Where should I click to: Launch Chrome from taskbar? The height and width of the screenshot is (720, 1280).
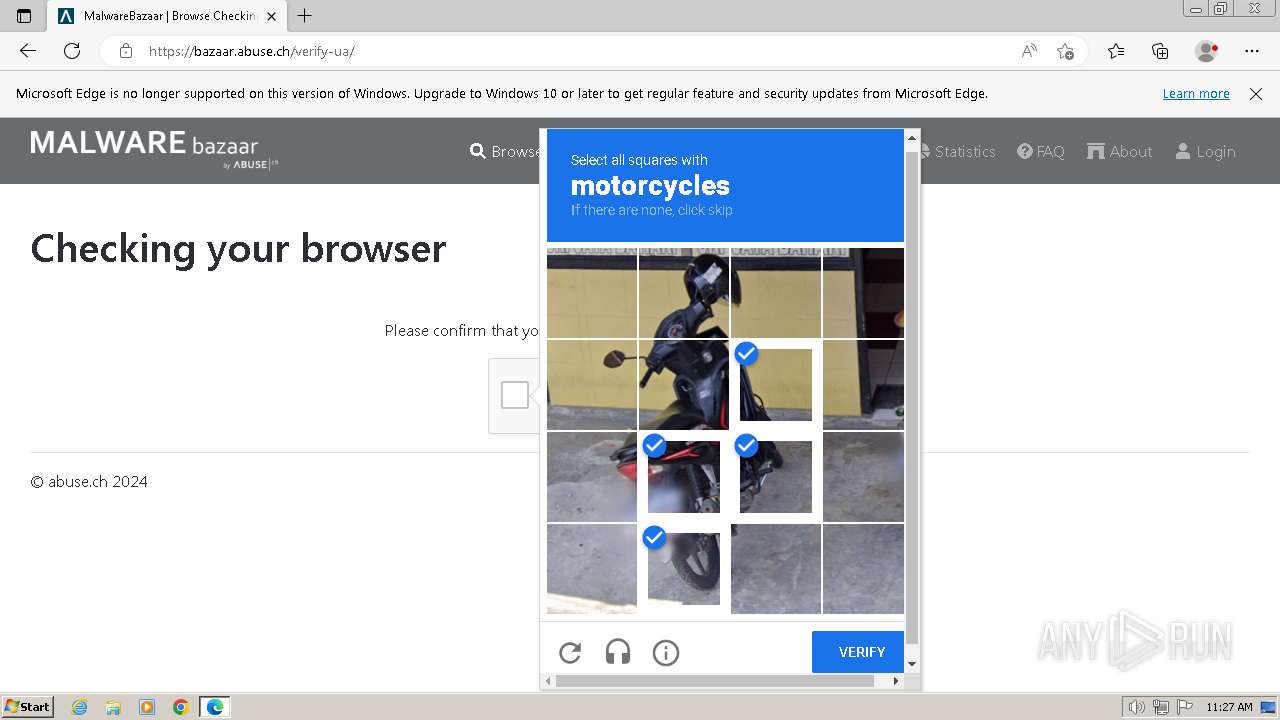point(181,707)
